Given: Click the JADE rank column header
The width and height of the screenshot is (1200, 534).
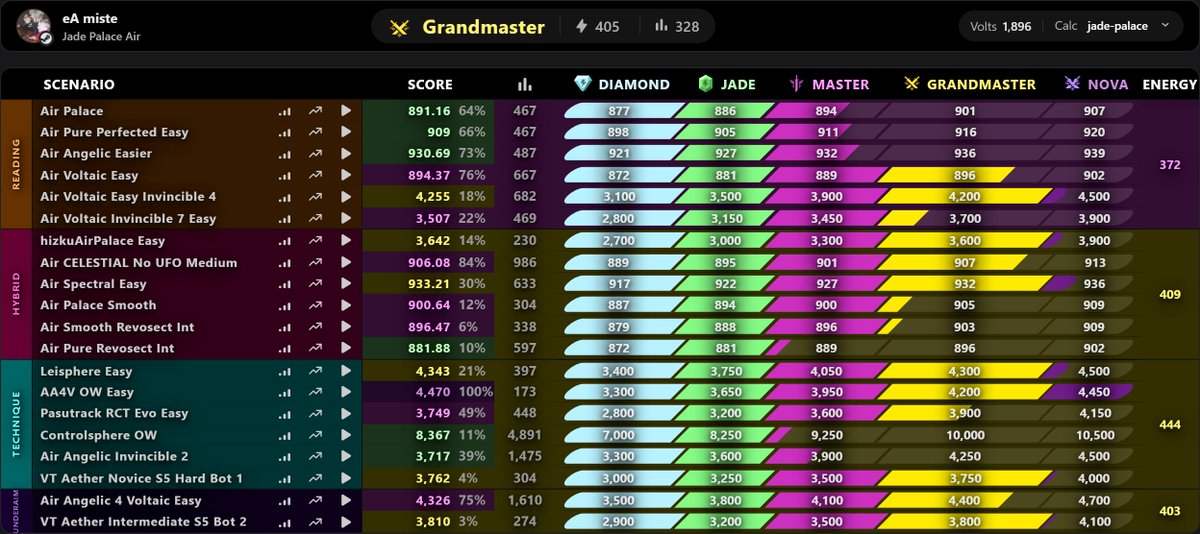Looking at the screenshot, I should click(726, 84).
